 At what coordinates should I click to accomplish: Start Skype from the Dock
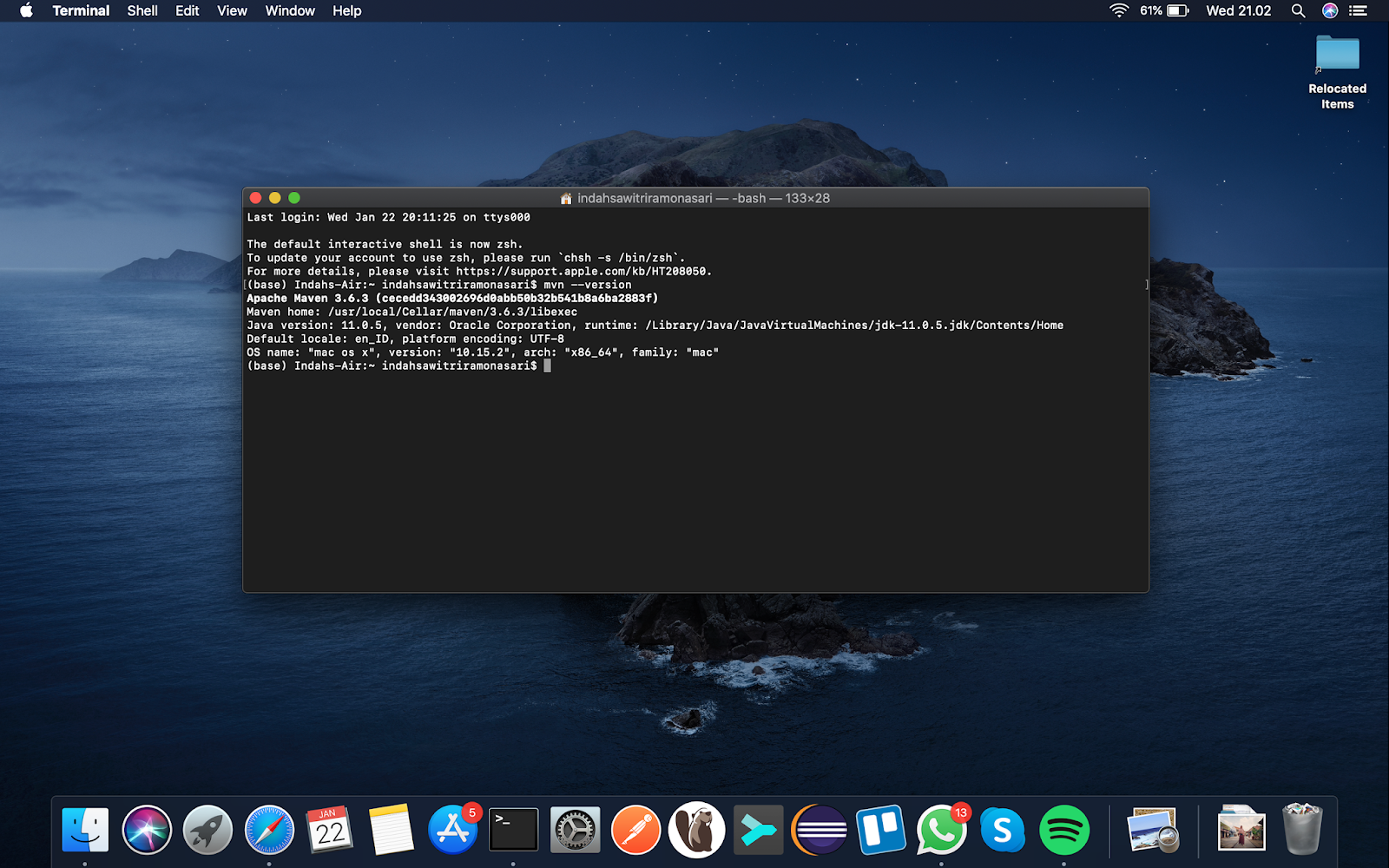[1003, 830]
